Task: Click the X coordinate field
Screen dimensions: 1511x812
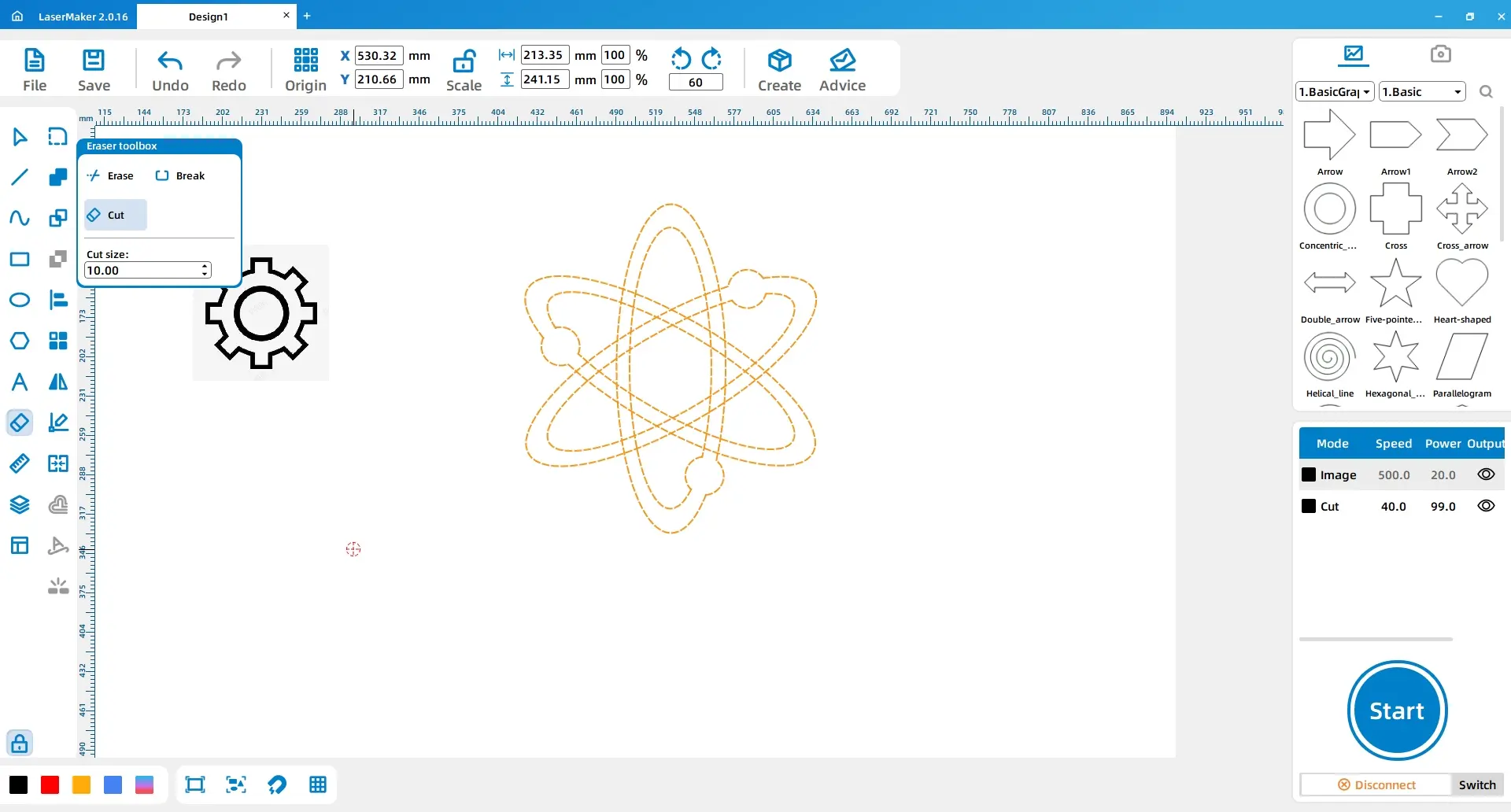Action: pos(379,55)
